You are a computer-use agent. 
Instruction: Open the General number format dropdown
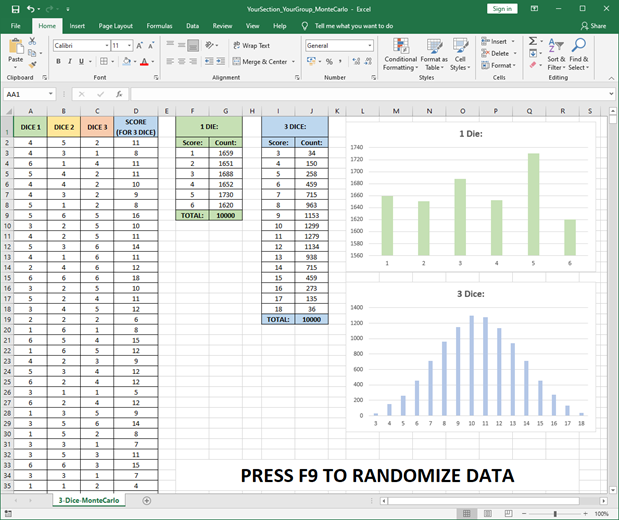coord(370,46)
